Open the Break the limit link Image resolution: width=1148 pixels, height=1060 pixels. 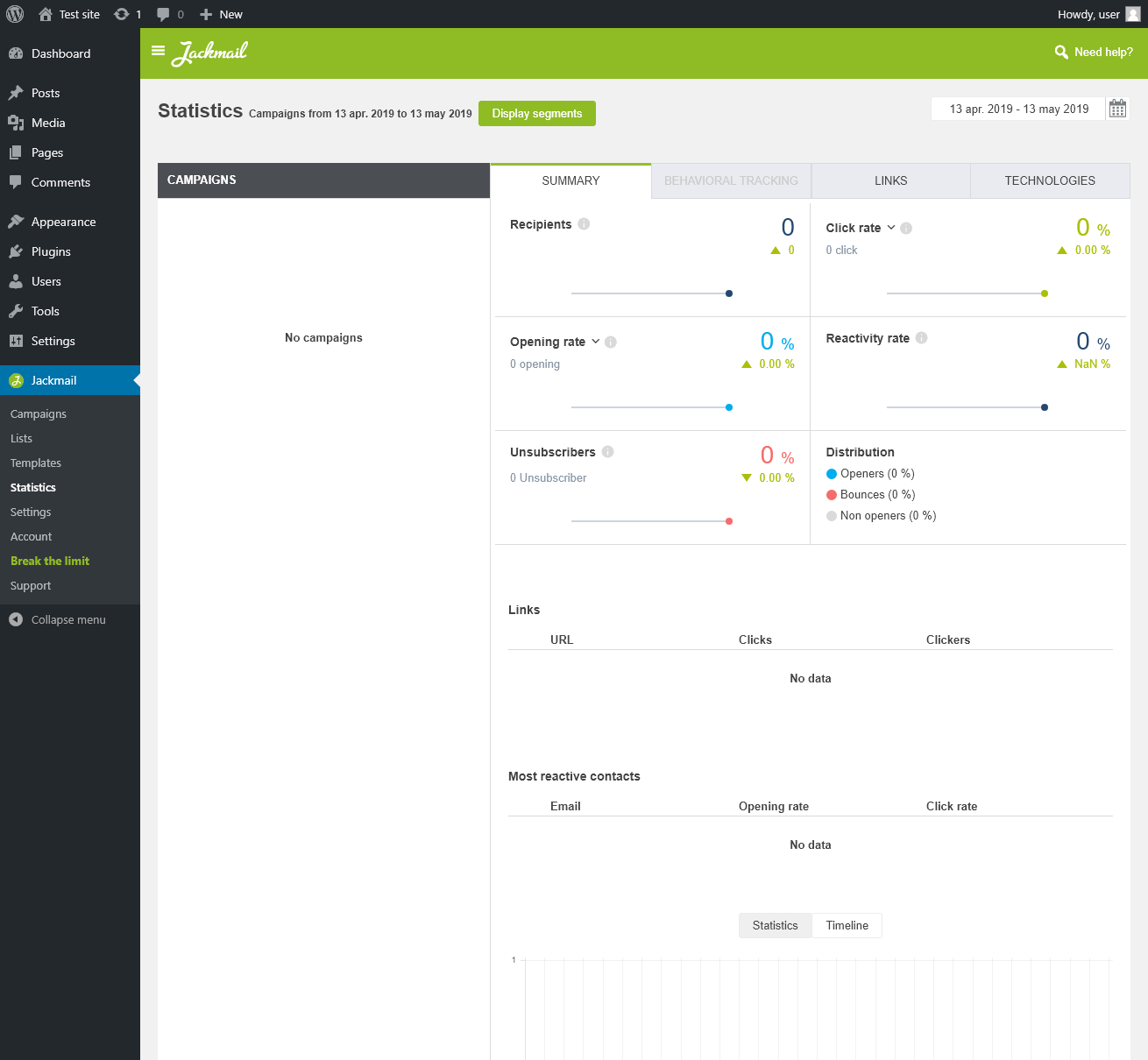point(50,561)
